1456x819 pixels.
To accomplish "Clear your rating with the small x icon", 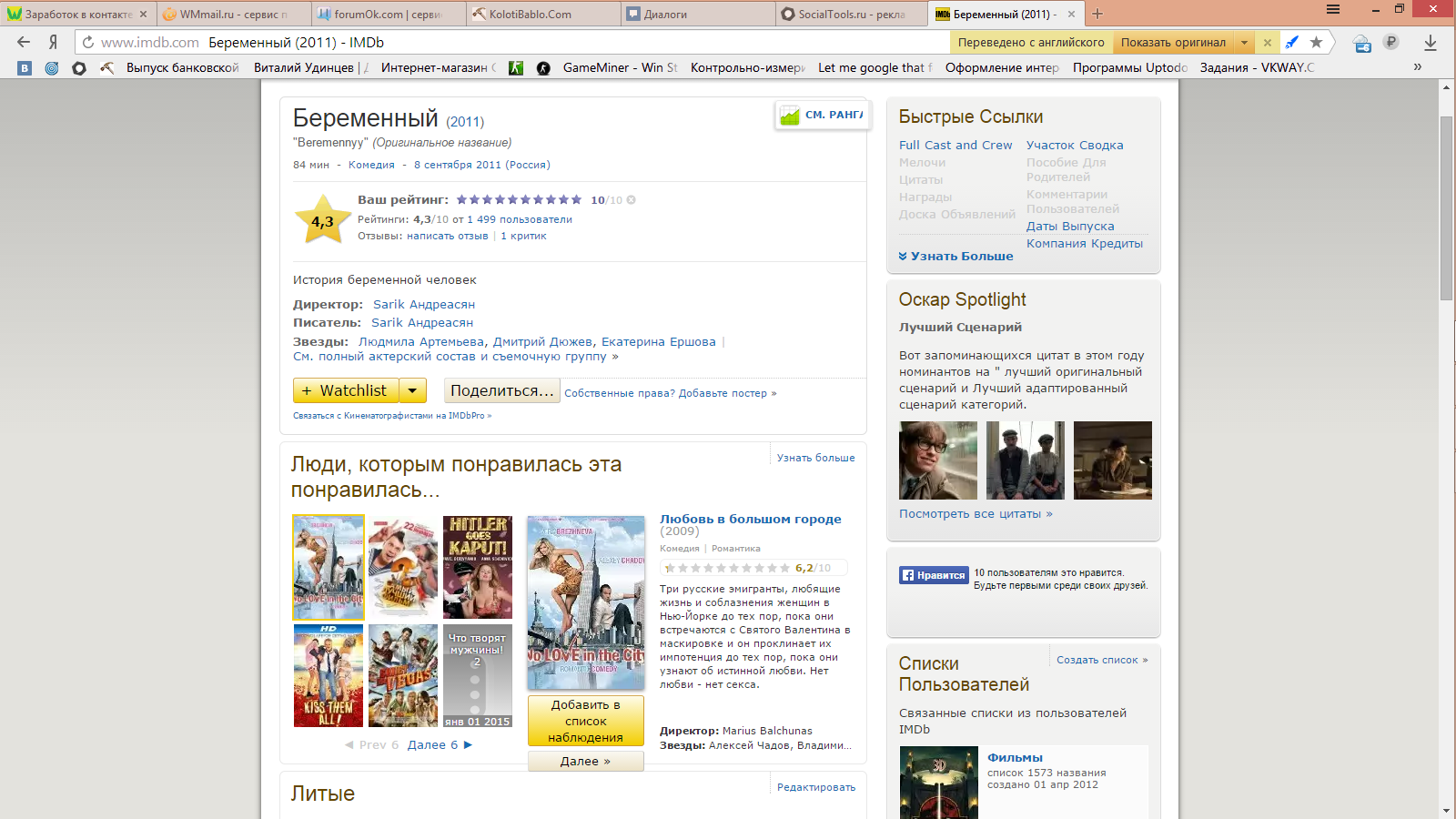I will pyautogui.click(x=631, y=199).
